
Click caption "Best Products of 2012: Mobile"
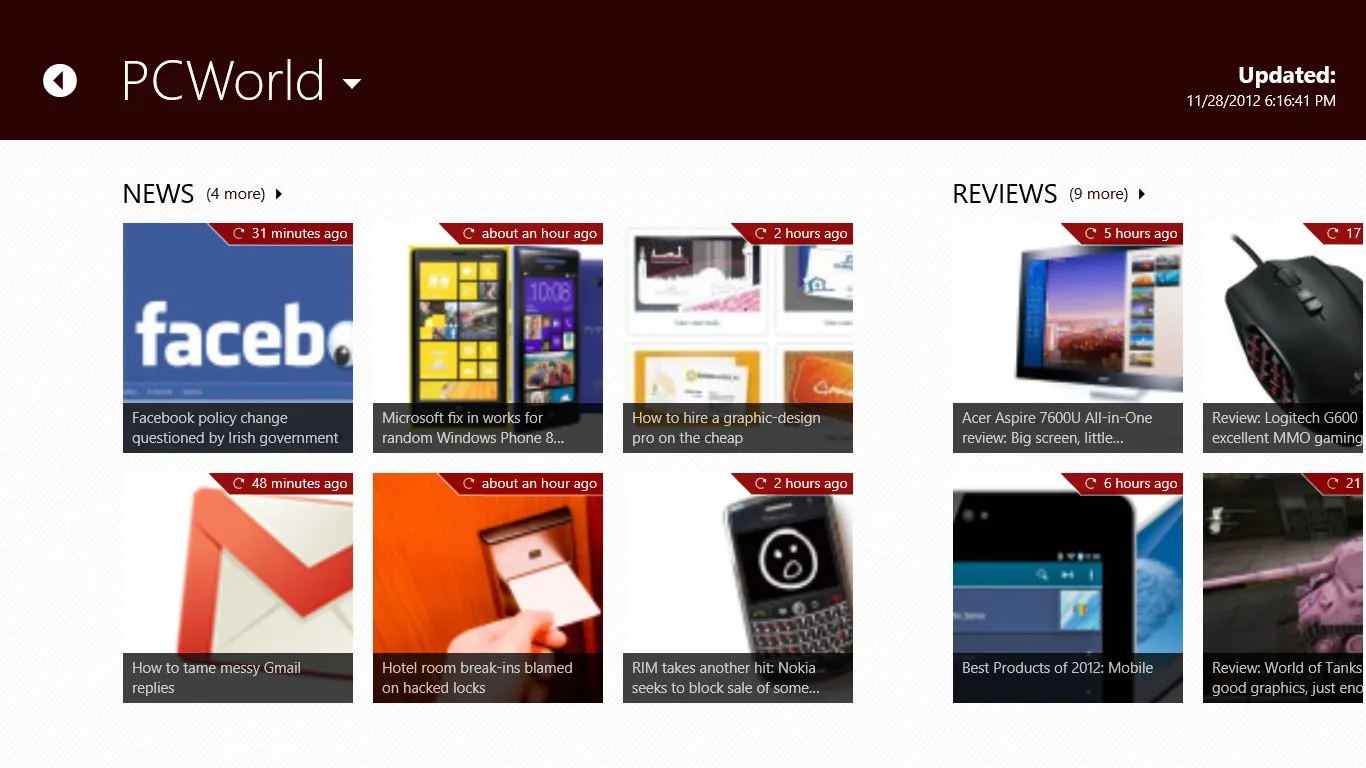tap(1057, 668)
